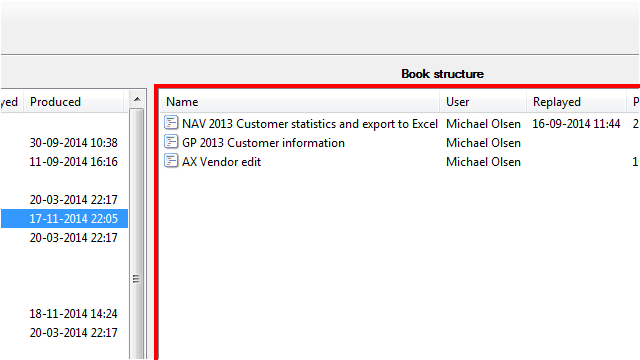Screen dimensions: 640x360
Task: Click Michael Olsen in the AX Vendor row
Action: pyautogui.click(x=483, y=162)
